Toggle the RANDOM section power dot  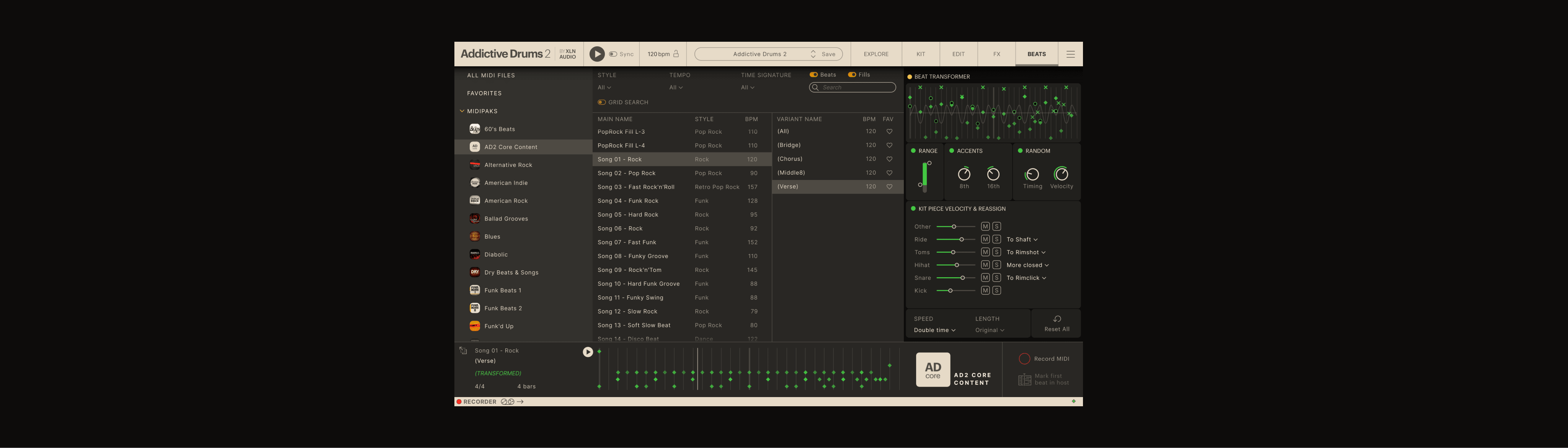coord(1020,151)
